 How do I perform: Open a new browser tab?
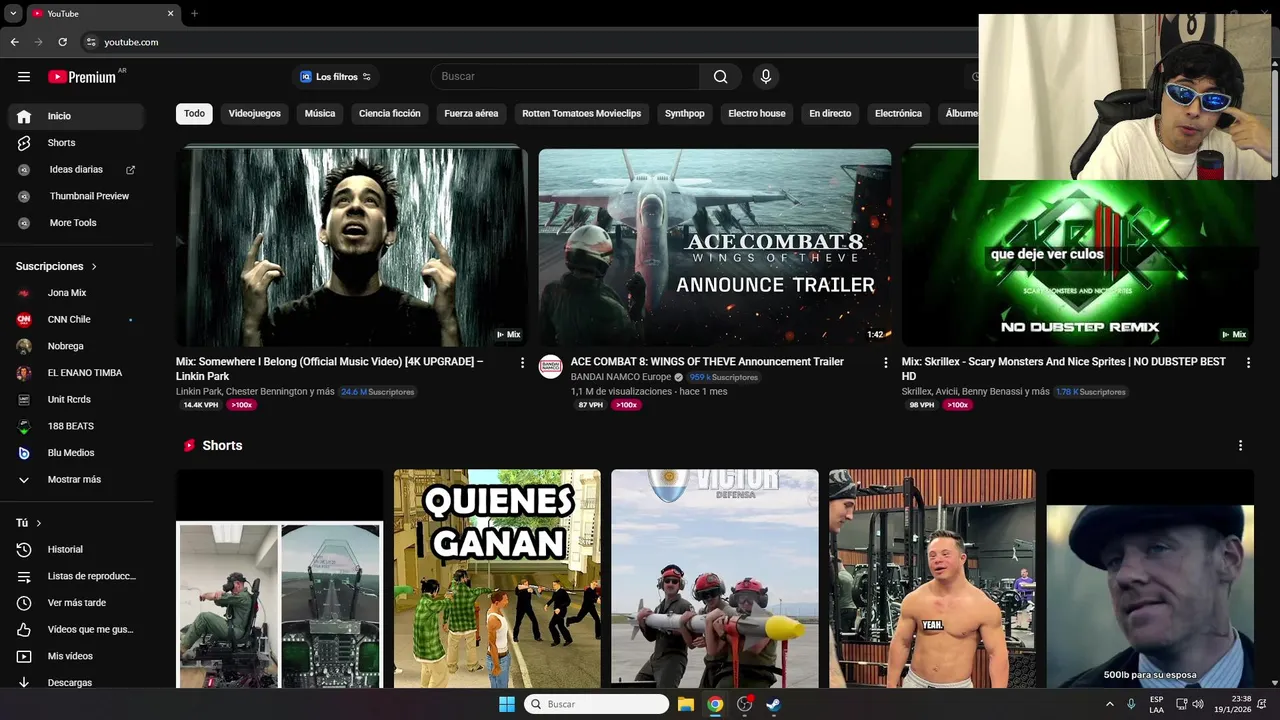point(194,14)
